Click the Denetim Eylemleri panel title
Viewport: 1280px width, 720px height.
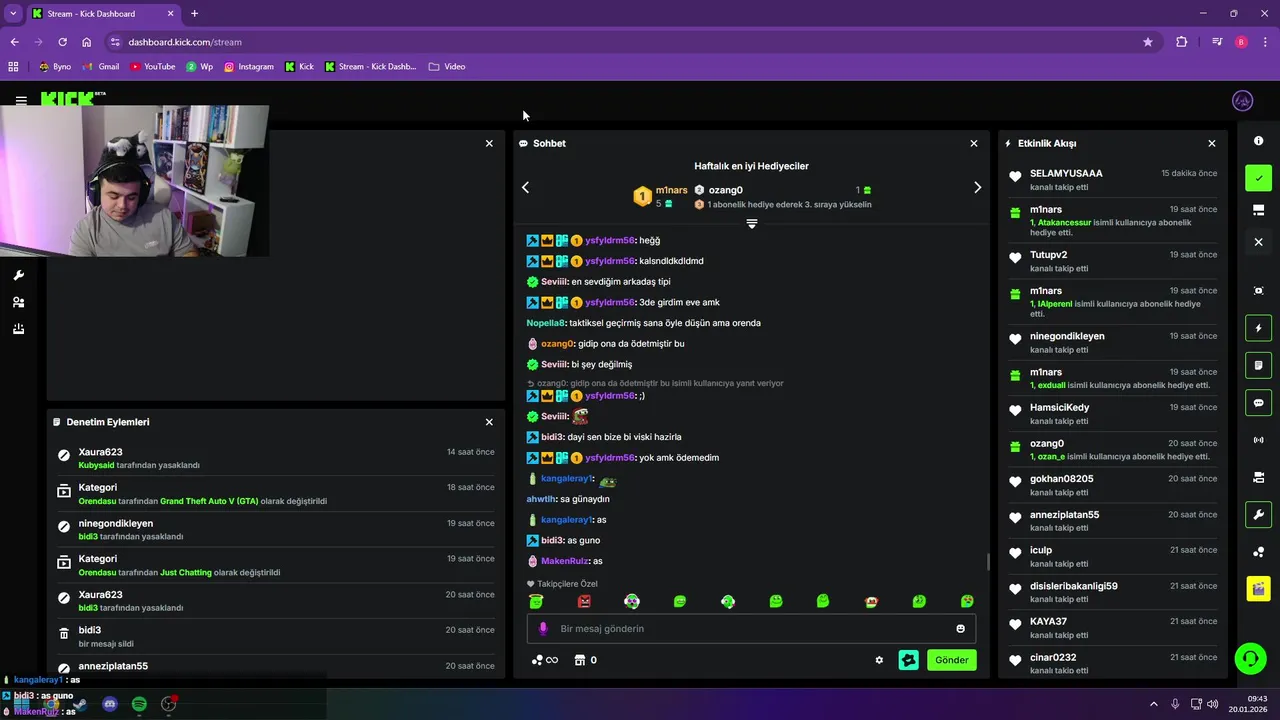click(108, 422)
